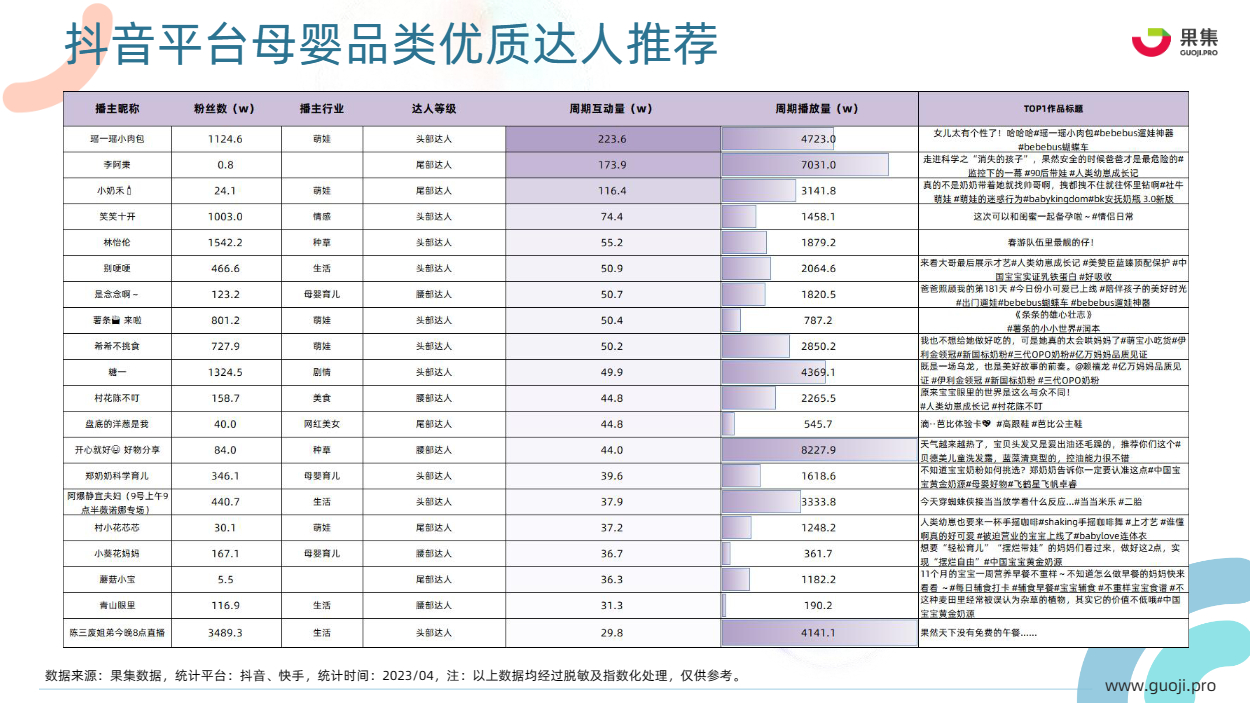Click the interaction value 116.4

(x=612, y=191)
